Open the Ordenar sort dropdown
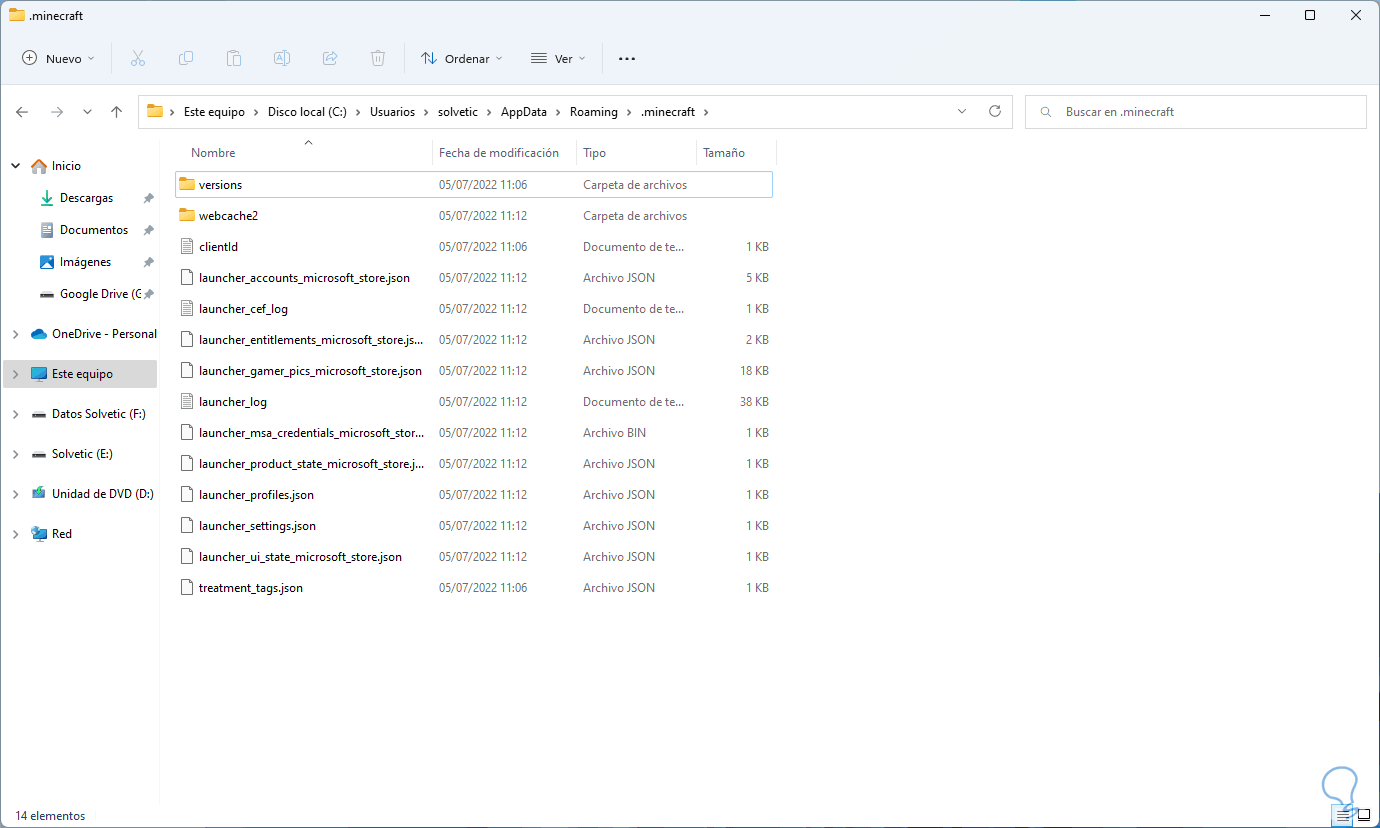This screenshot has height=828, width=1380. click(x=461, y=59)
